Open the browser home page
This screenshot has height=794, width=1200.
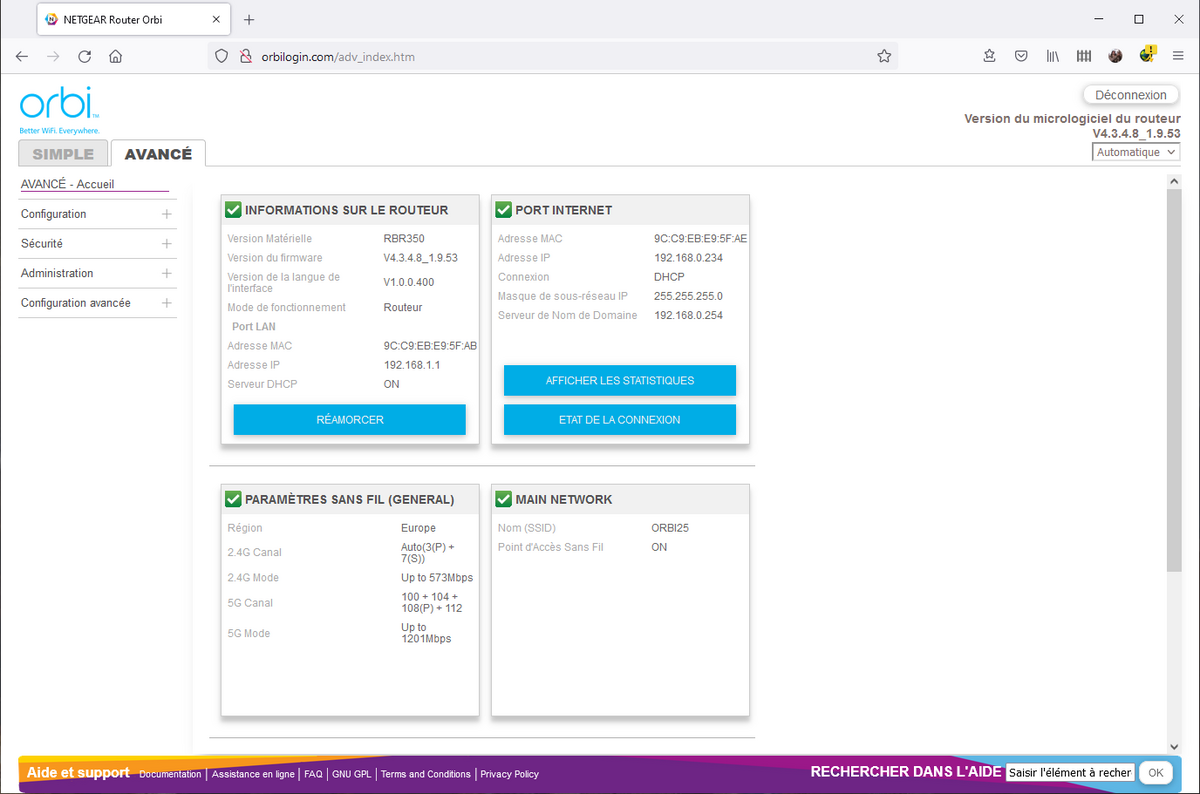point(116,57)
